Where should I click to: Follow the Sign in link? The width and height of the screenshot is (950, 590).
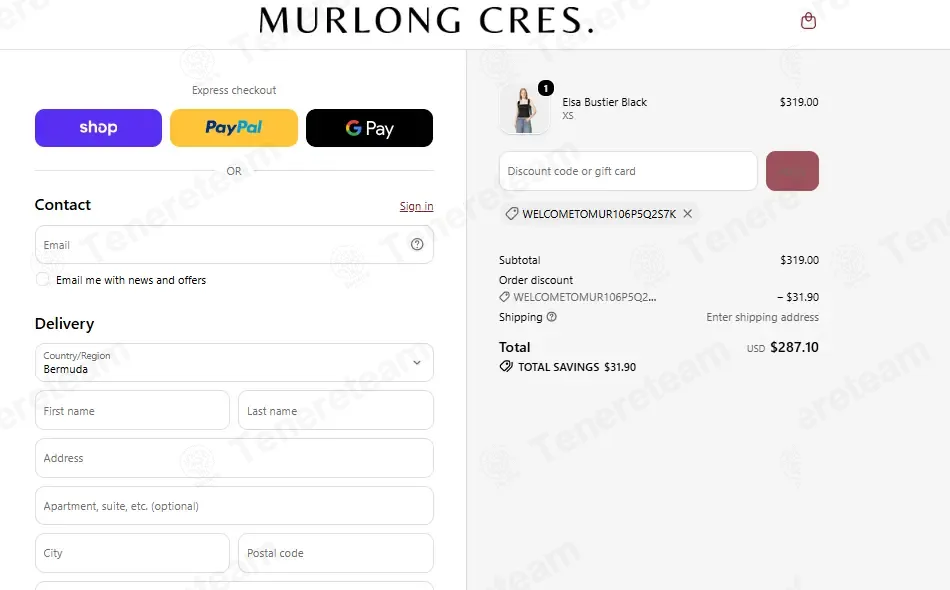coord(416,206)
